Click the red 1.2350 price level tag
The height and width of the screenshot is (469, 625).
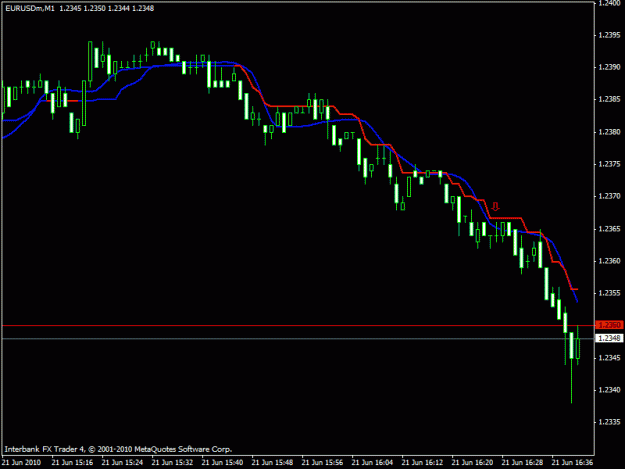coord(609,325)
